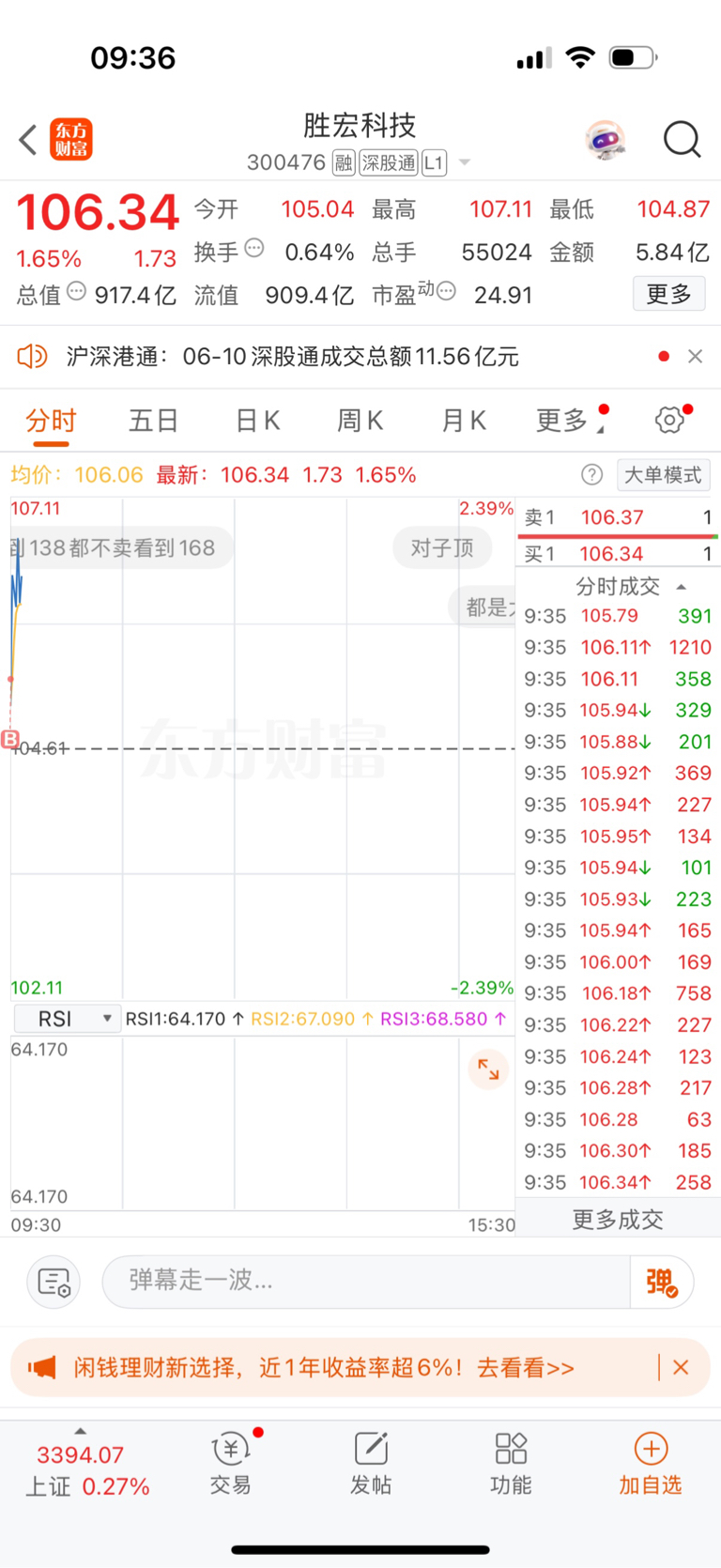Expand the stock title dropdown arrow
The image size is (721, 1568).
[464, 163]
